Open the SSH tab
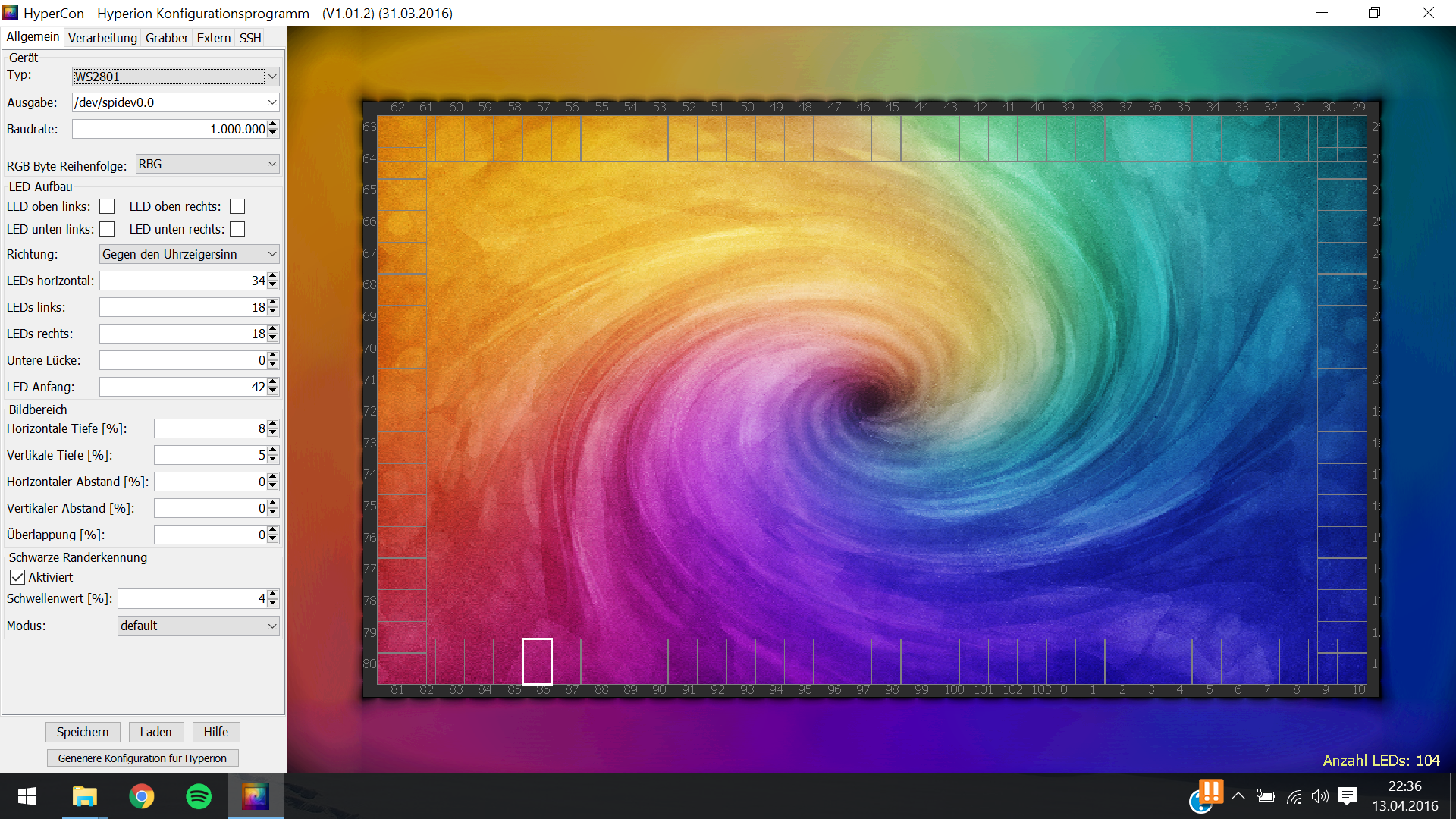Image resolution: width=1456 pixels, height=819 pixels. tap(249, 38)
